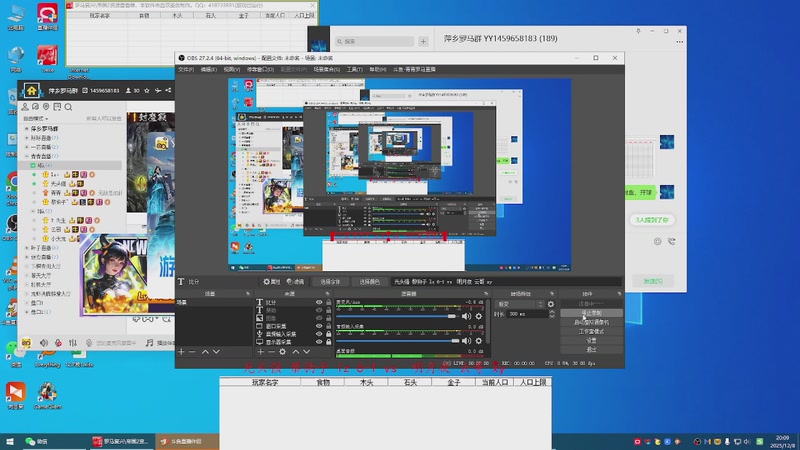Screen dimensions: 800x450
Task: Open the 视图(V) menu in OBS
Action: tap(232, 69)
